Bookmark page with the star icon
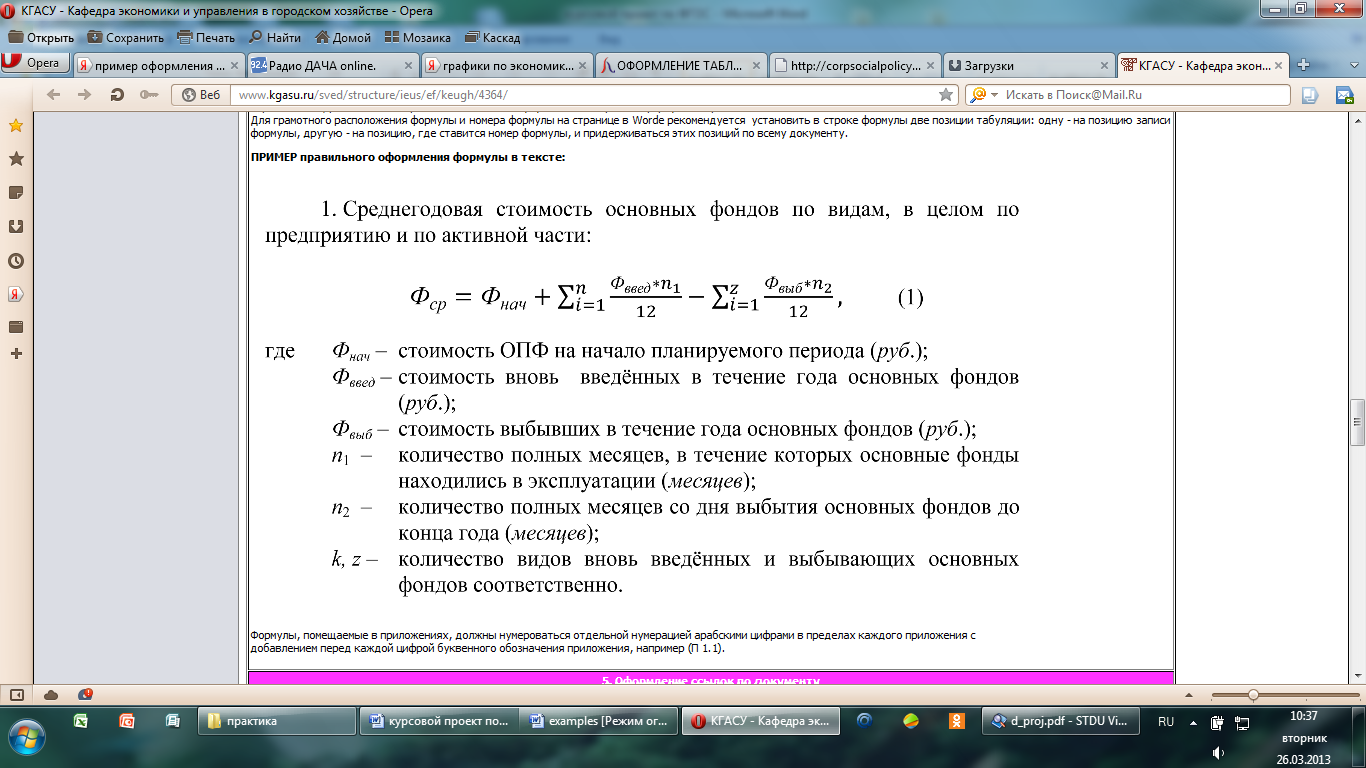 [x=945, y=95]
